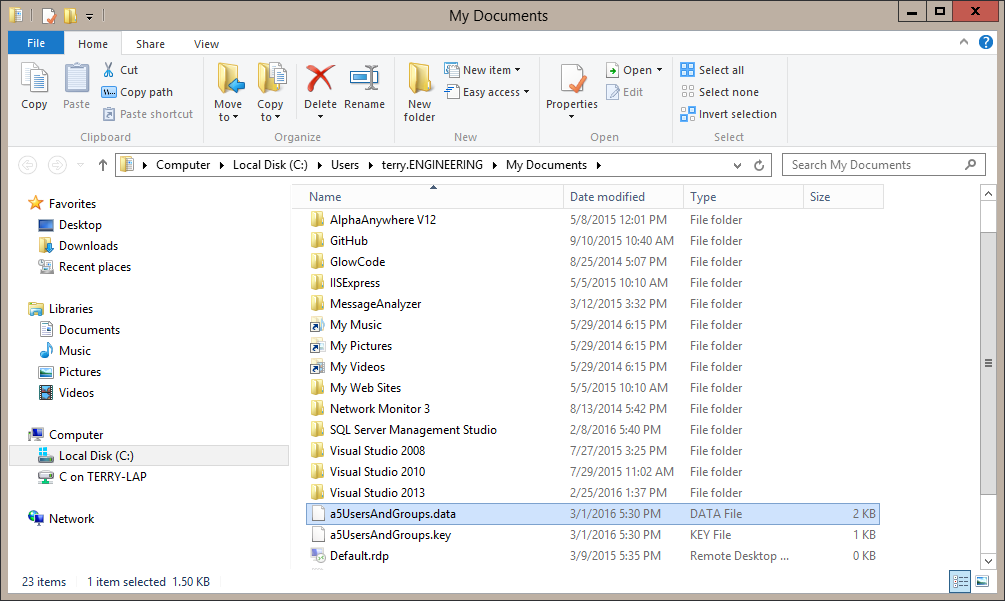Refresh the folder view in address bar
Screen dimensions: 1005x601
pyautogui.click(x=759, y=165)
